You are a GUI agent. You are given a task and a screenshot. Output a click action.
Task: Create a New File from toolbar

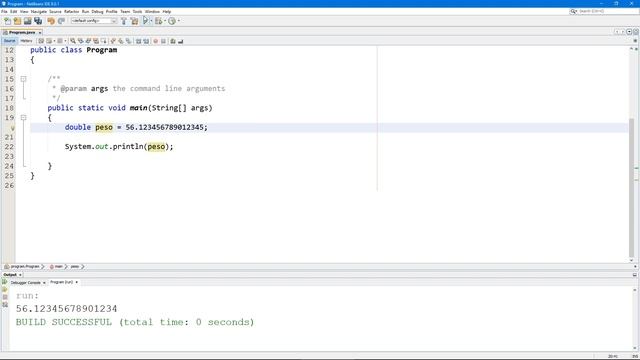(7, 21)
